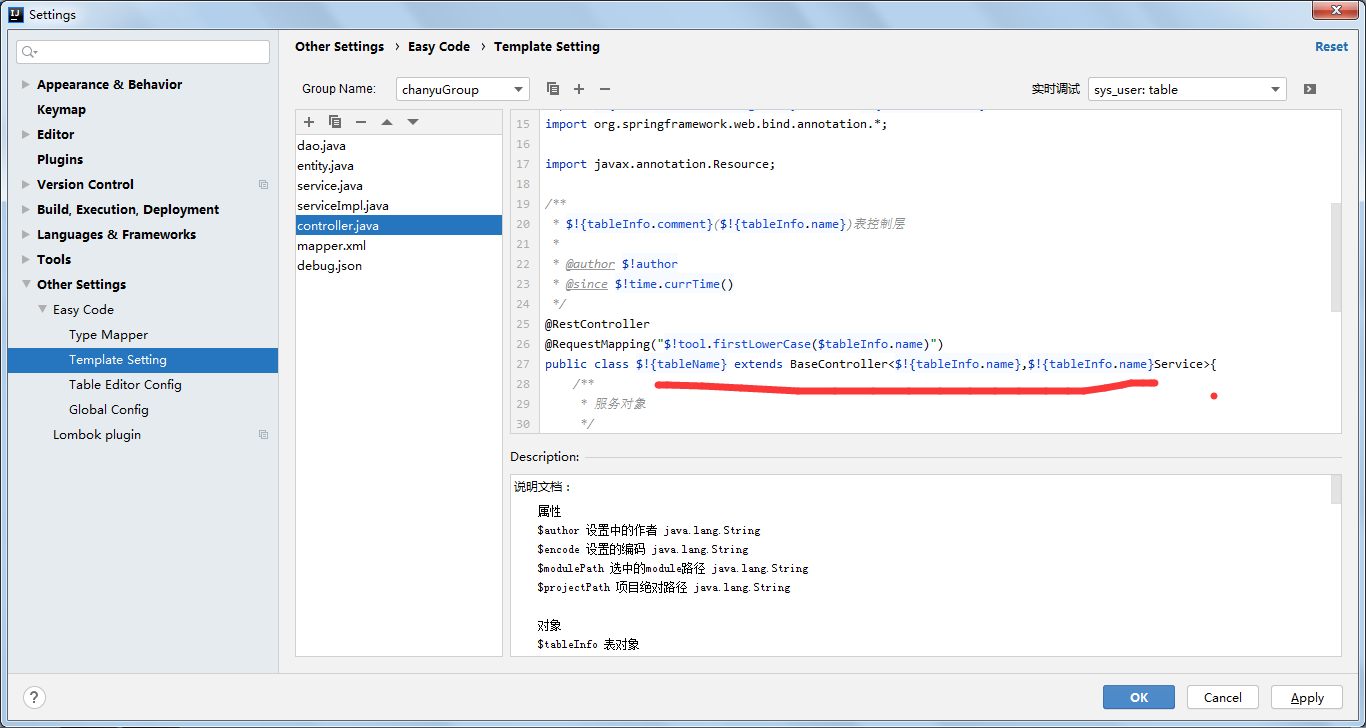Image resolution: width=1366 pixels, height=728 pixels.
Task: Select service.java template
Action: click(398, 185)
